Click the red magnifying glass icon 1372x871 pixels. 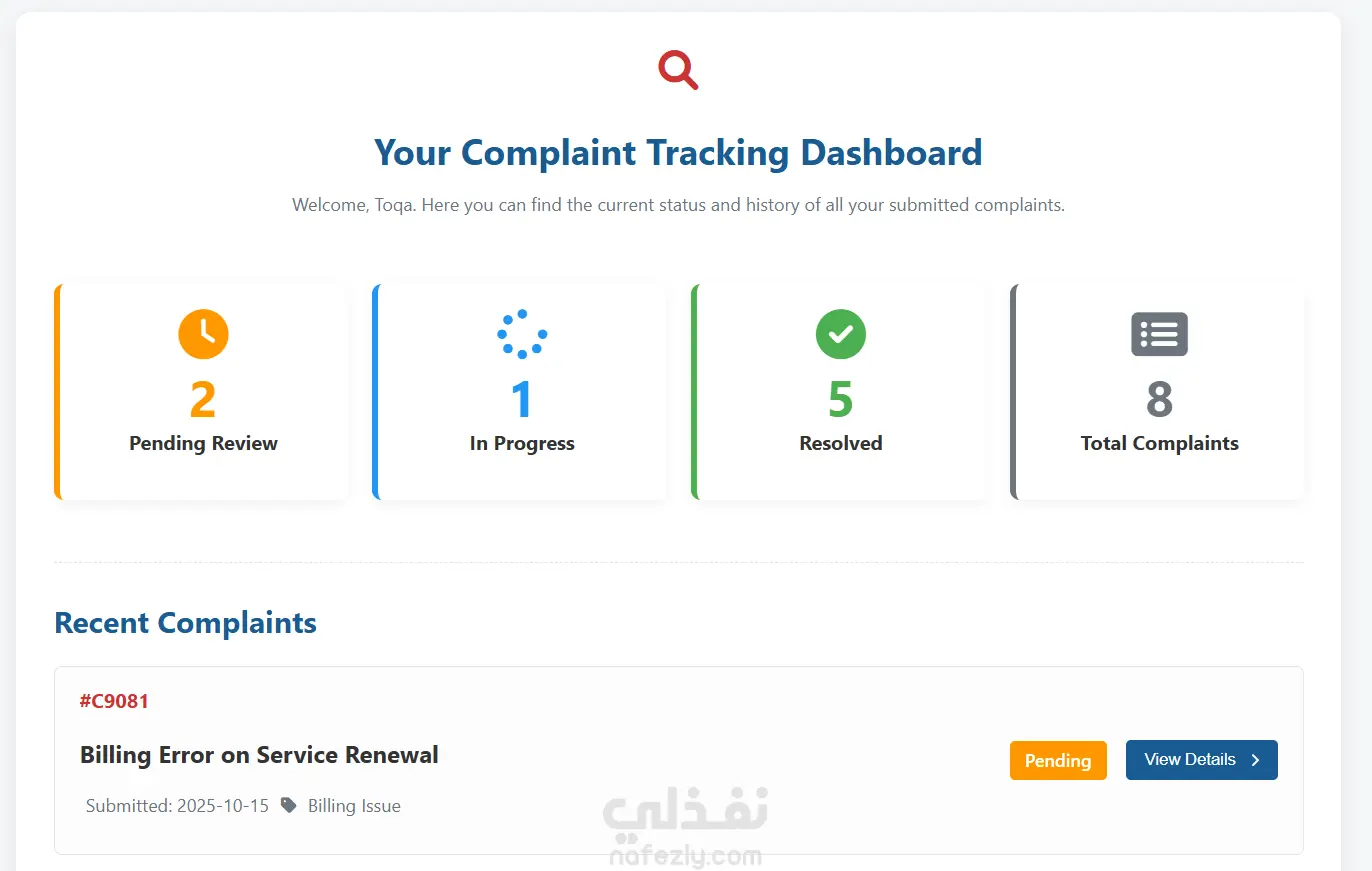[678, 71]
